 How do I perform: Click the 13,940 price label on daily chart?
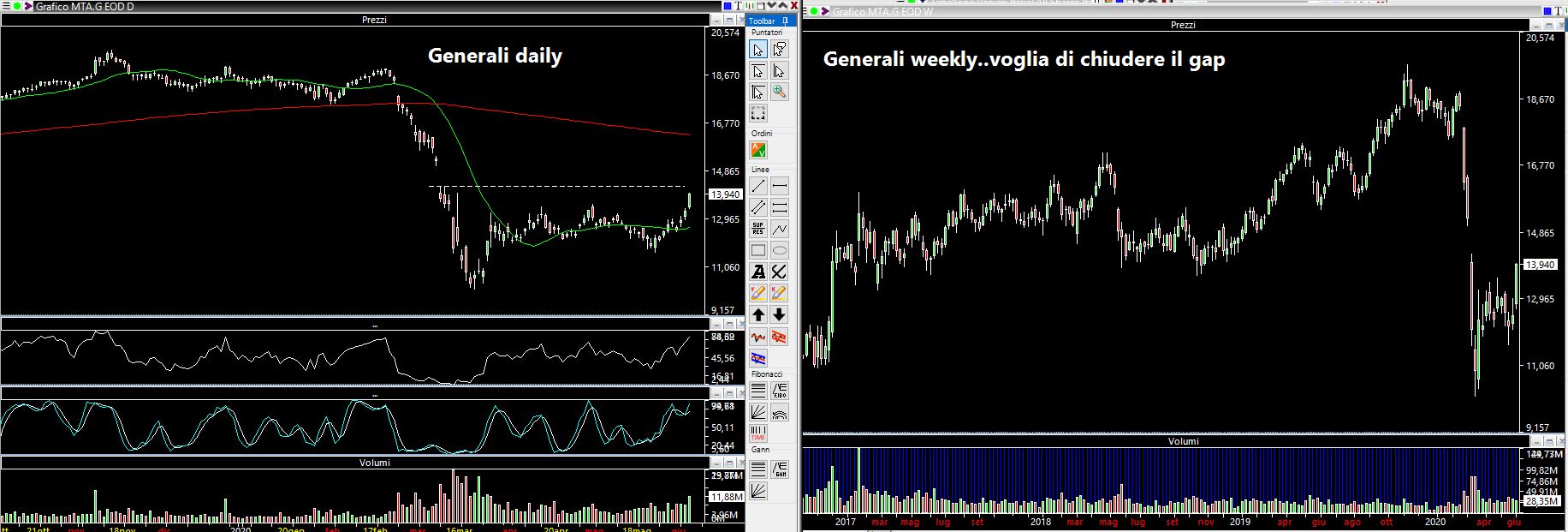tap(726, 194)
